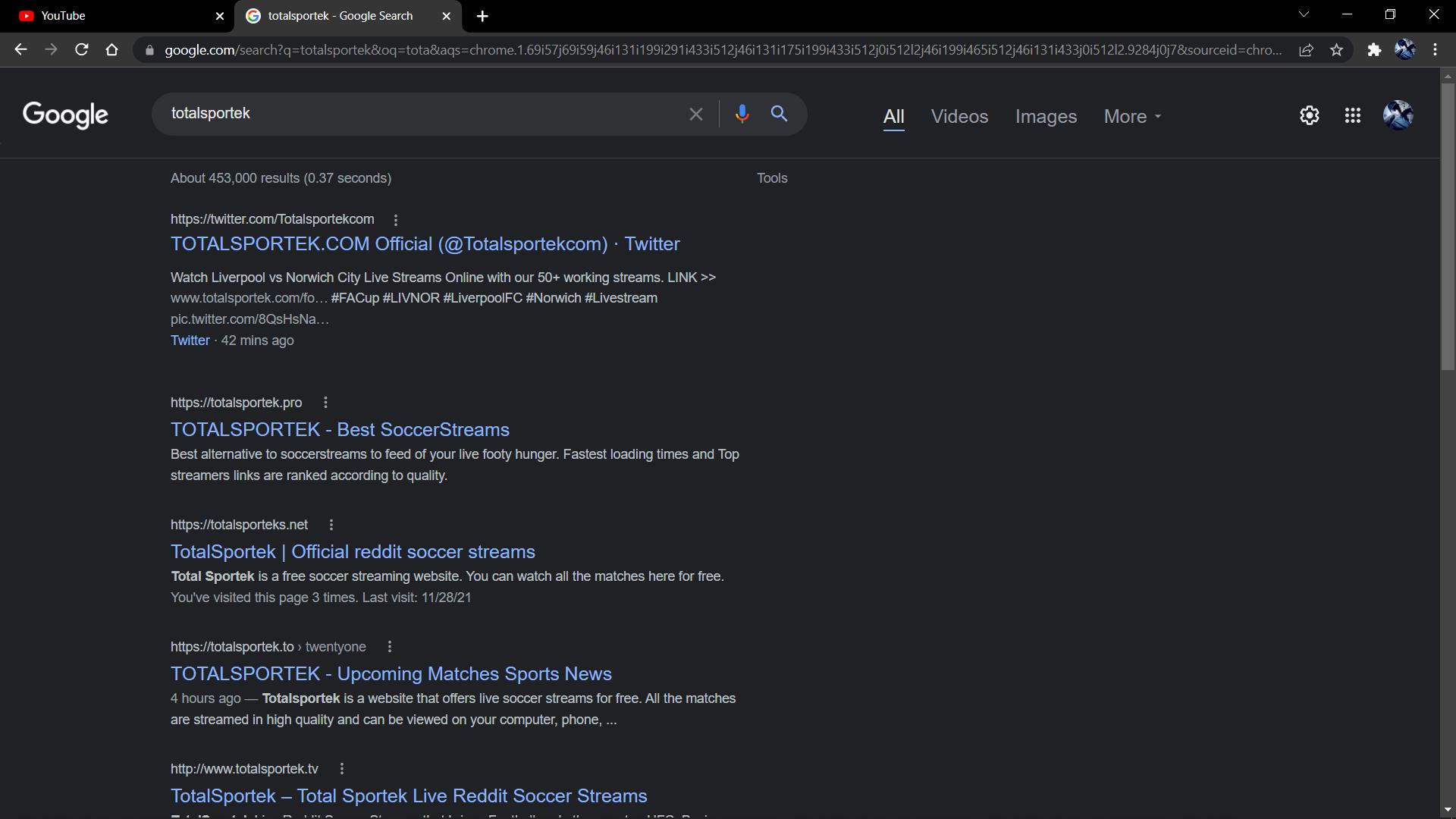Switch to Images search results
1456x819 pixels.
pos(1045,117)
